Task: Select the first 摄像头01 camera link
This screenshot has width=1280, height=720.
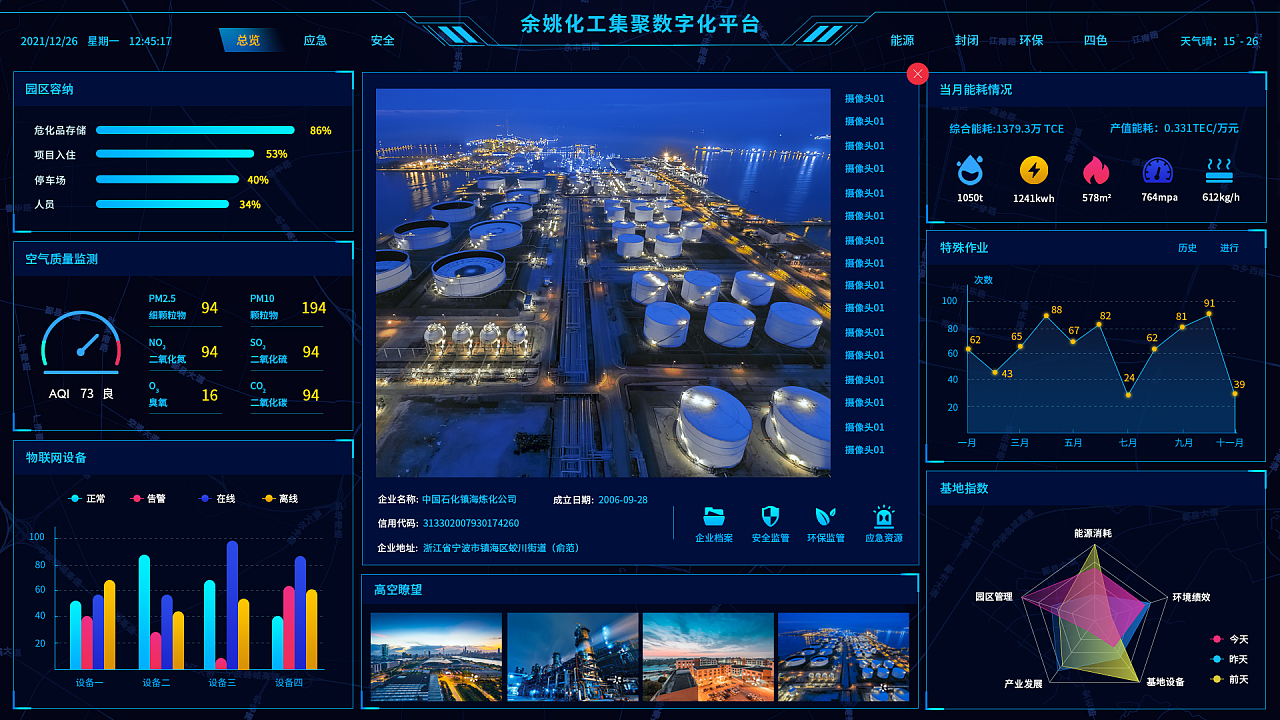Action: pos(864,99)
